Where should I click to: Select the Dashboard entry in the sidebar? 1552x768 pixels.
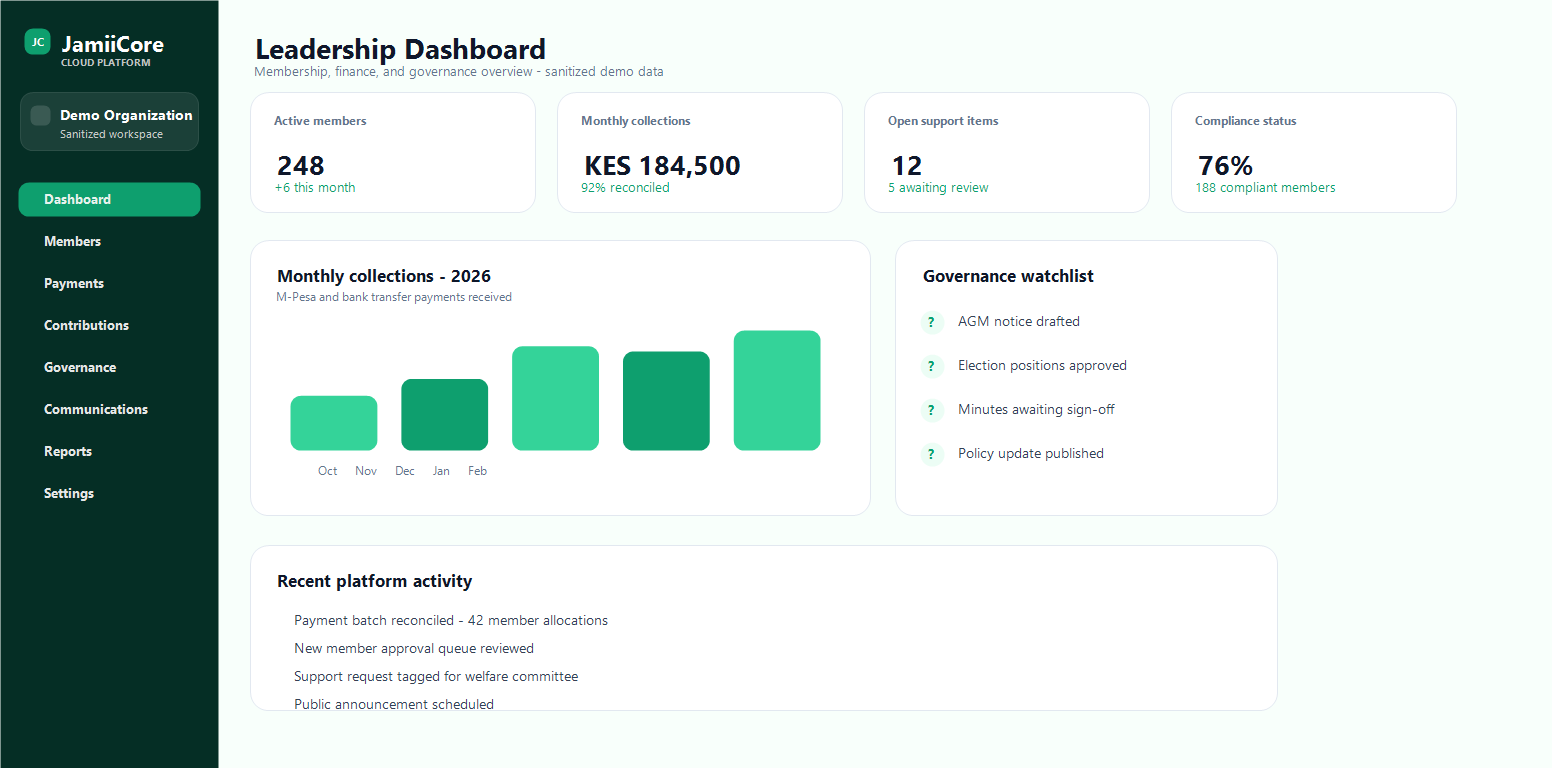[109, 199]
